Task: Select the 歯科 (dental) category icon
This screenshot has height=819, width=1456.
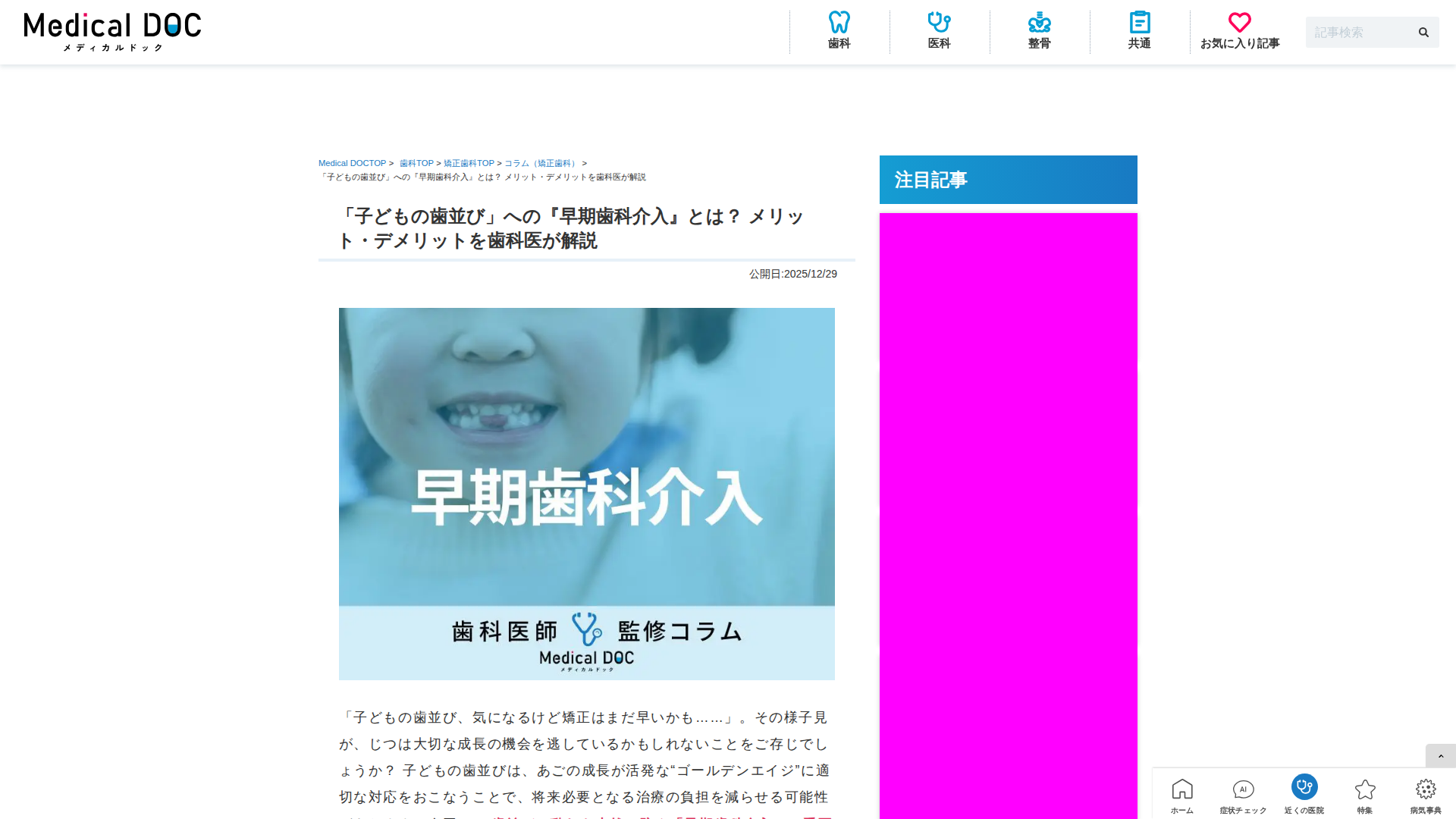Action: pyautogui.click(x=839, y=30)
